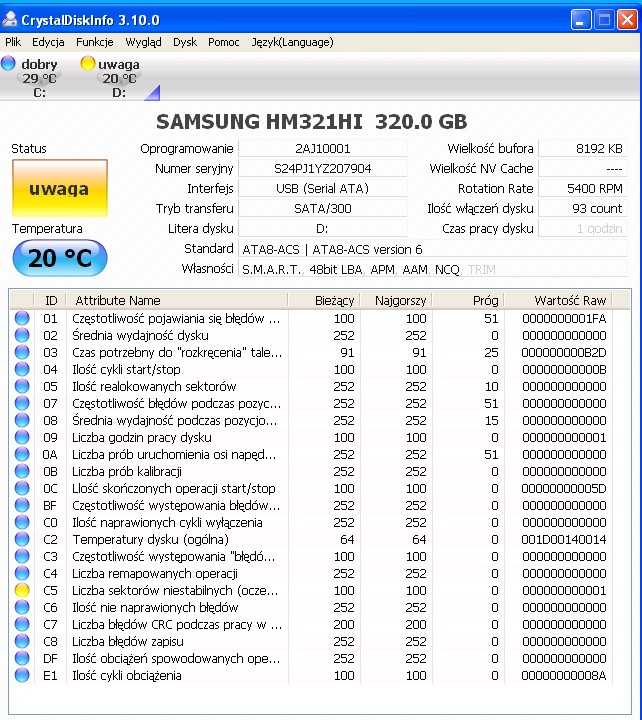Open the Pomoc menu
Viewport: 642px width, 720px height.
(224, 42)
